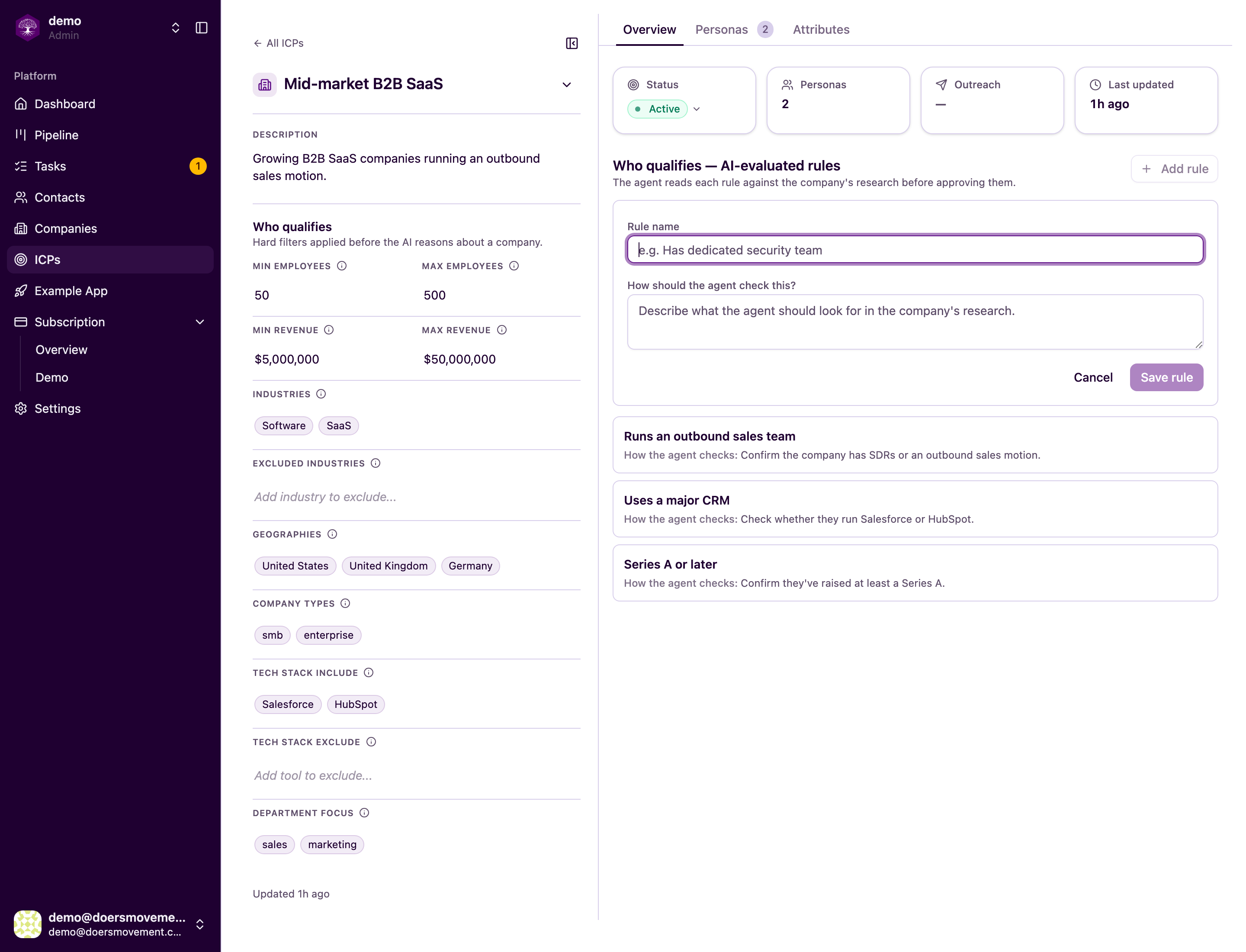The width and height of the screenshot is (1246, 952).
Task: Expand the Mid-market B2B SaaS chevron
Action: pyautogui.click(x=567, y=84)
